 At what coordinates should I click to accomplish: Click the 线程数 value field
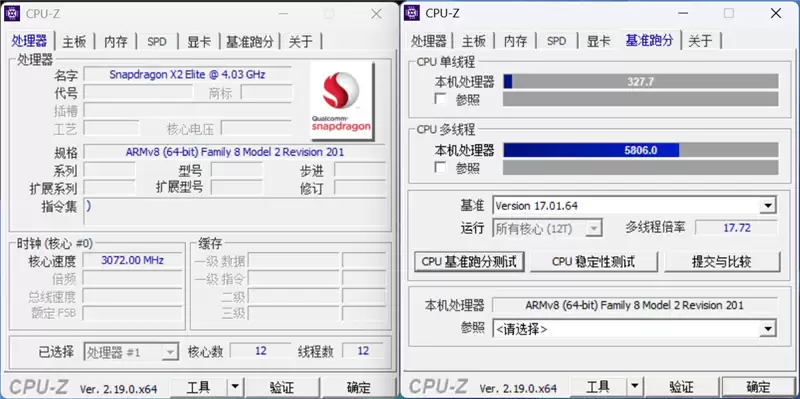(363, 351)
